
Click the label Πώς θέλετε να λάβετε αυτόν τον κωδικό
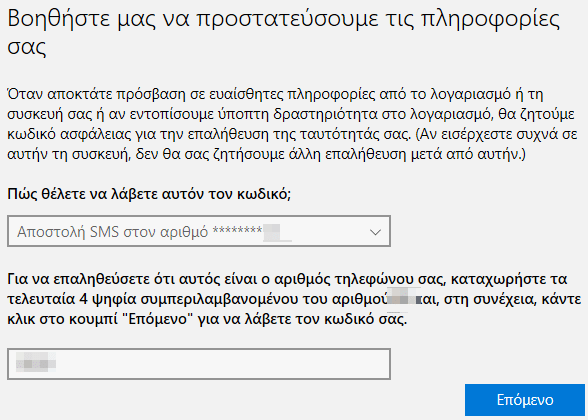(149, 194)
